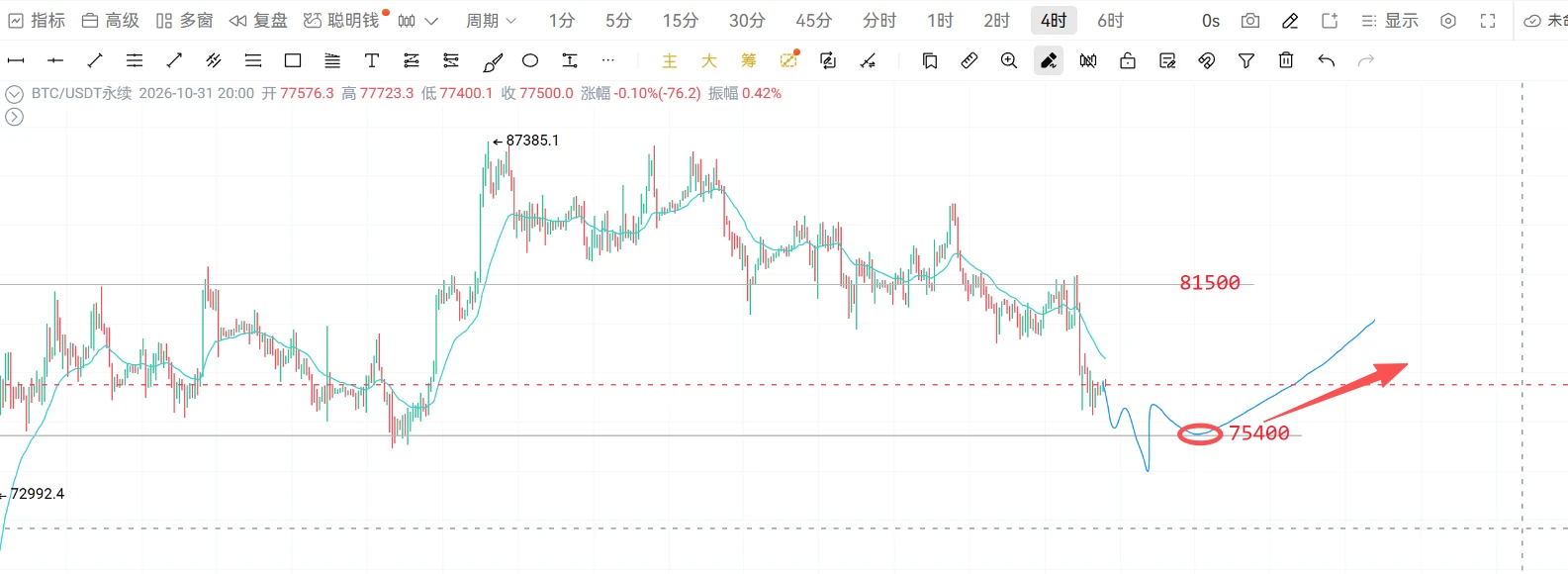Click the magnifier zoom-in tool

coord(1009,61)
